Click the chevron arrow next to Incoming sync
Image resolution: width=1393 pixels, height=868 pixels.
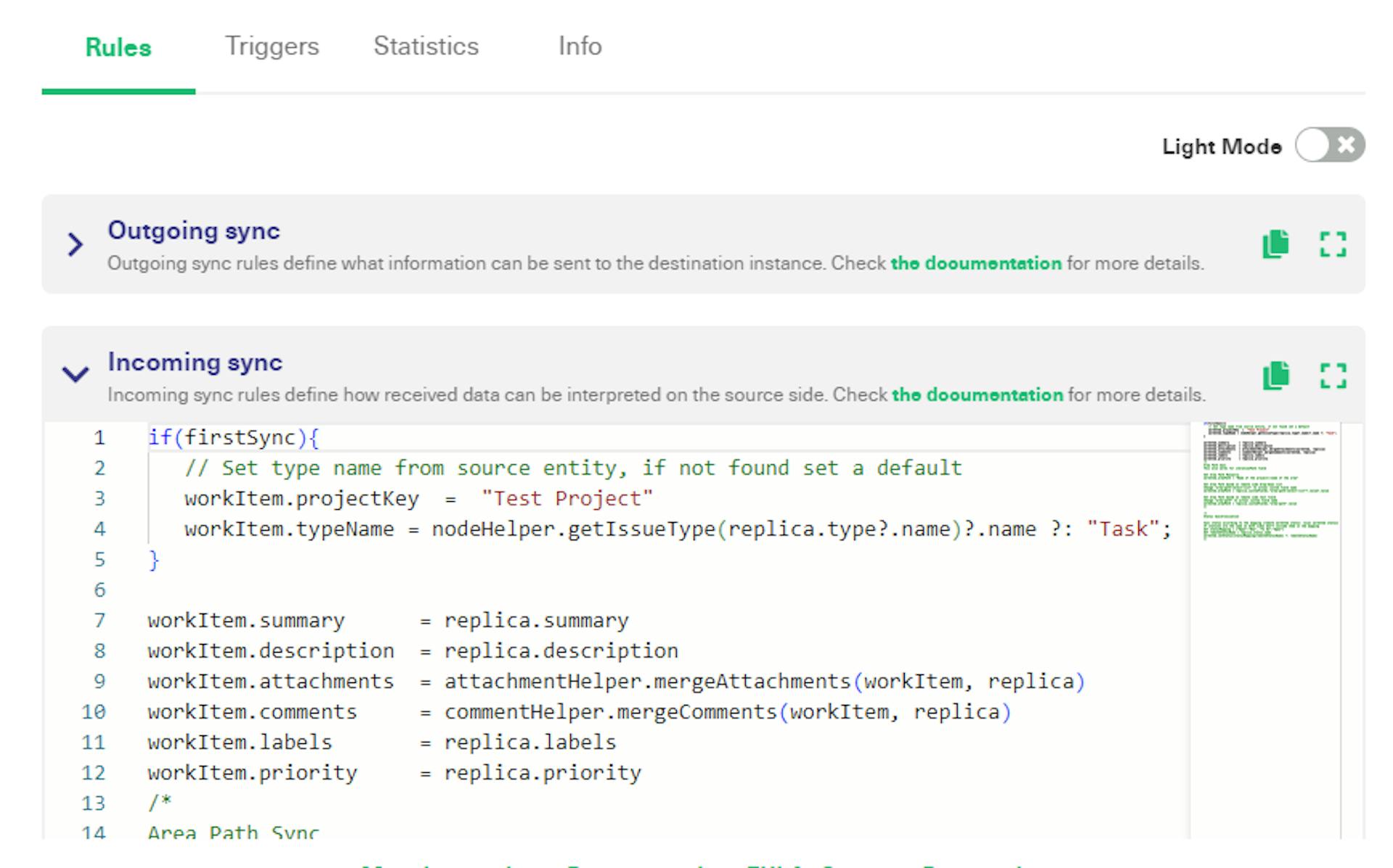pyautogui.click(x=76, y=369)
